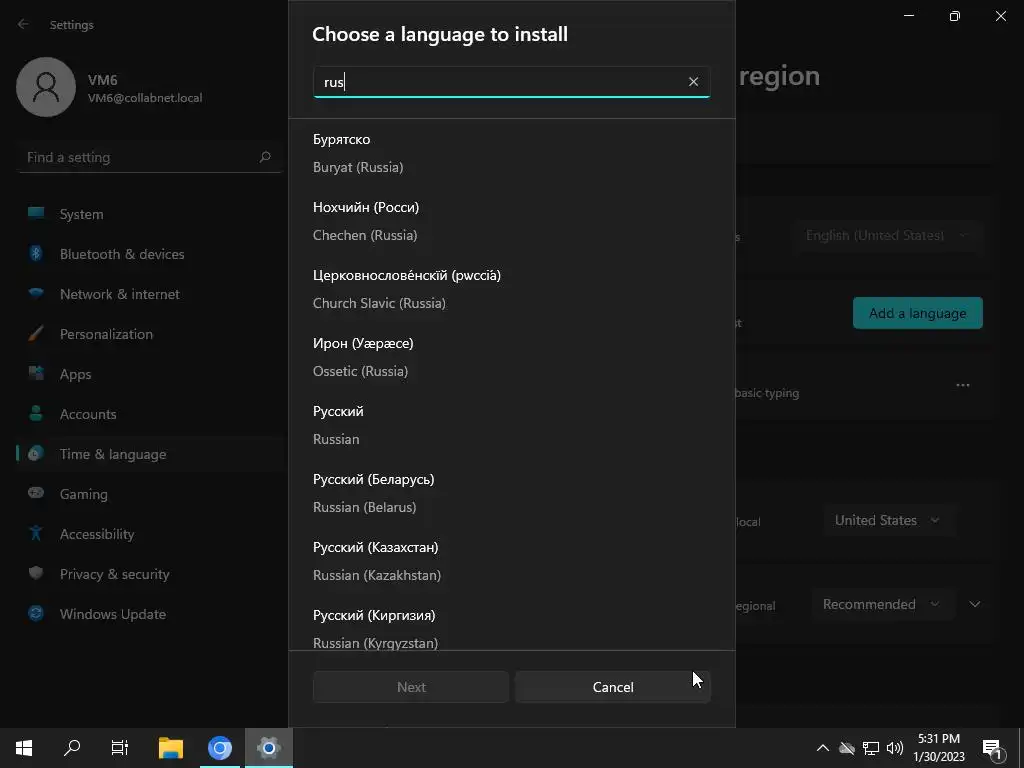Click the Apps icon in sidebar
The height and width of the screenshot is (768, 1024).
pos(36,374)
